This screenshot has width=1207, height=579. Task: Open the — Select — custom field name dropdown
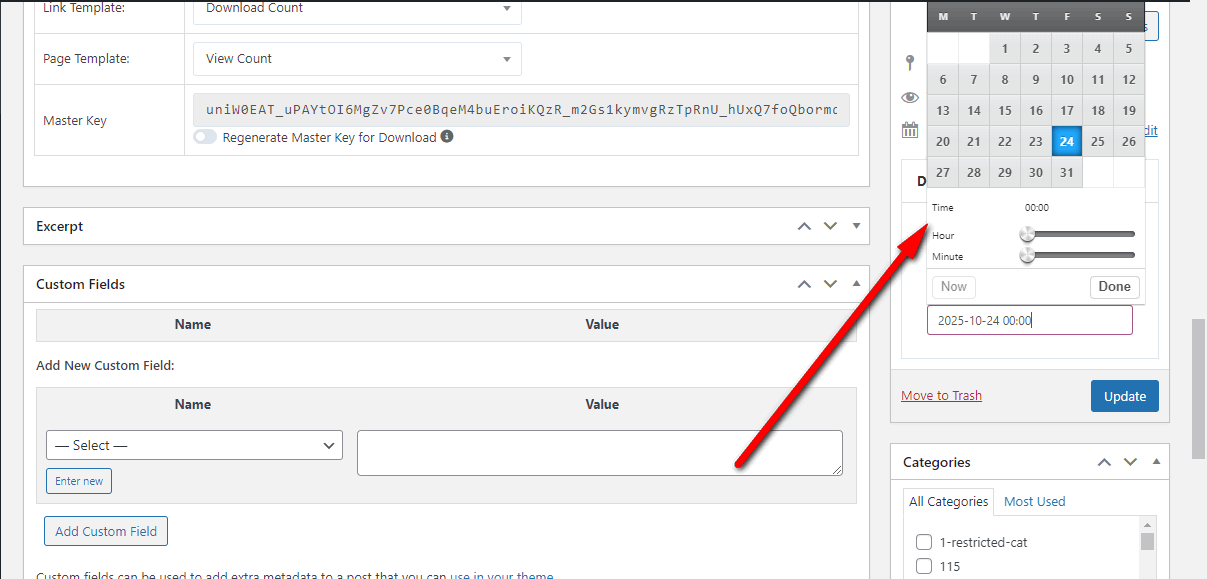[194, 445]
